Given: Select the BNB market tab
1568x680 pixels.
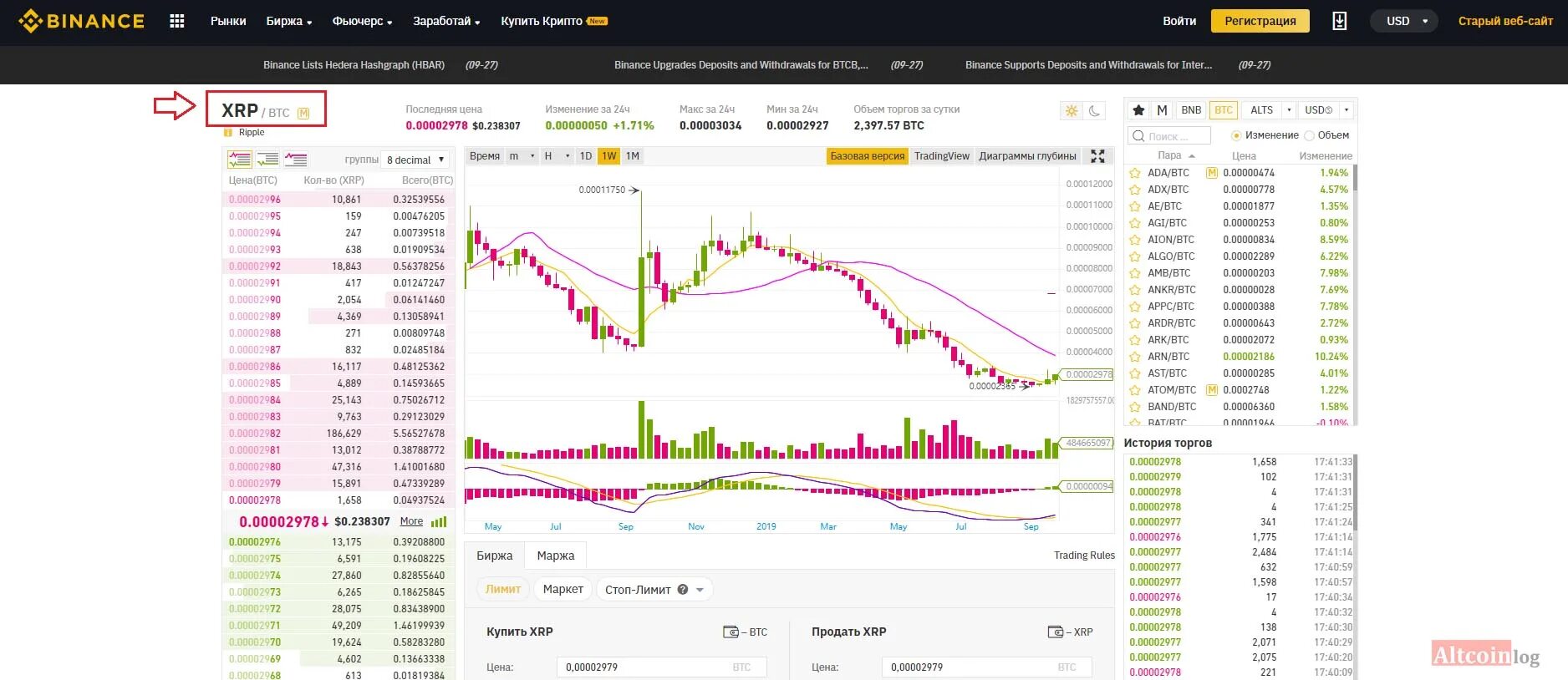Looking at the screenshot, I should [1191, 110].
